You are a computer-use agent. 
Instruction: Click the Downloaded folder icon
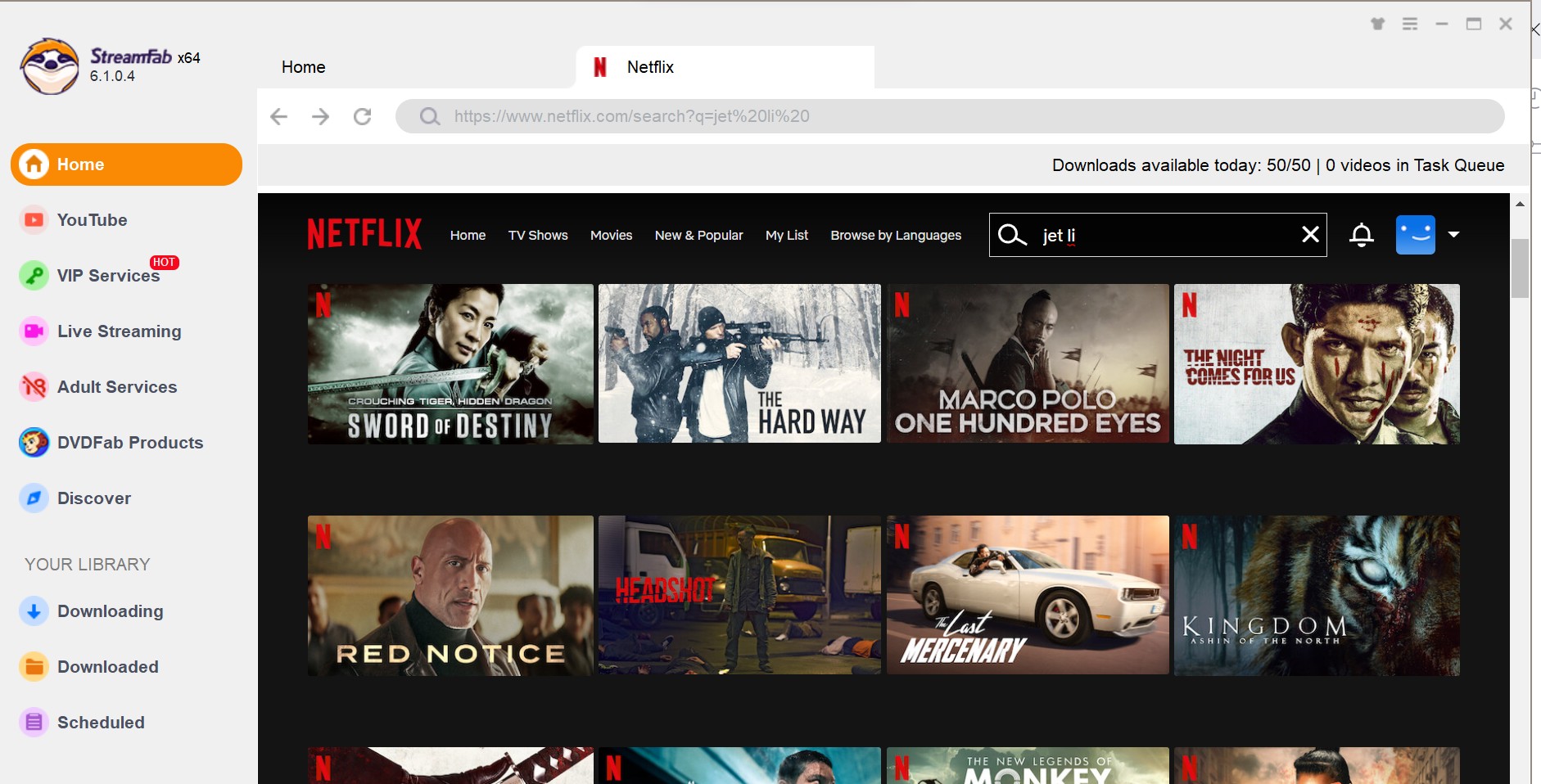pos(34,667)
